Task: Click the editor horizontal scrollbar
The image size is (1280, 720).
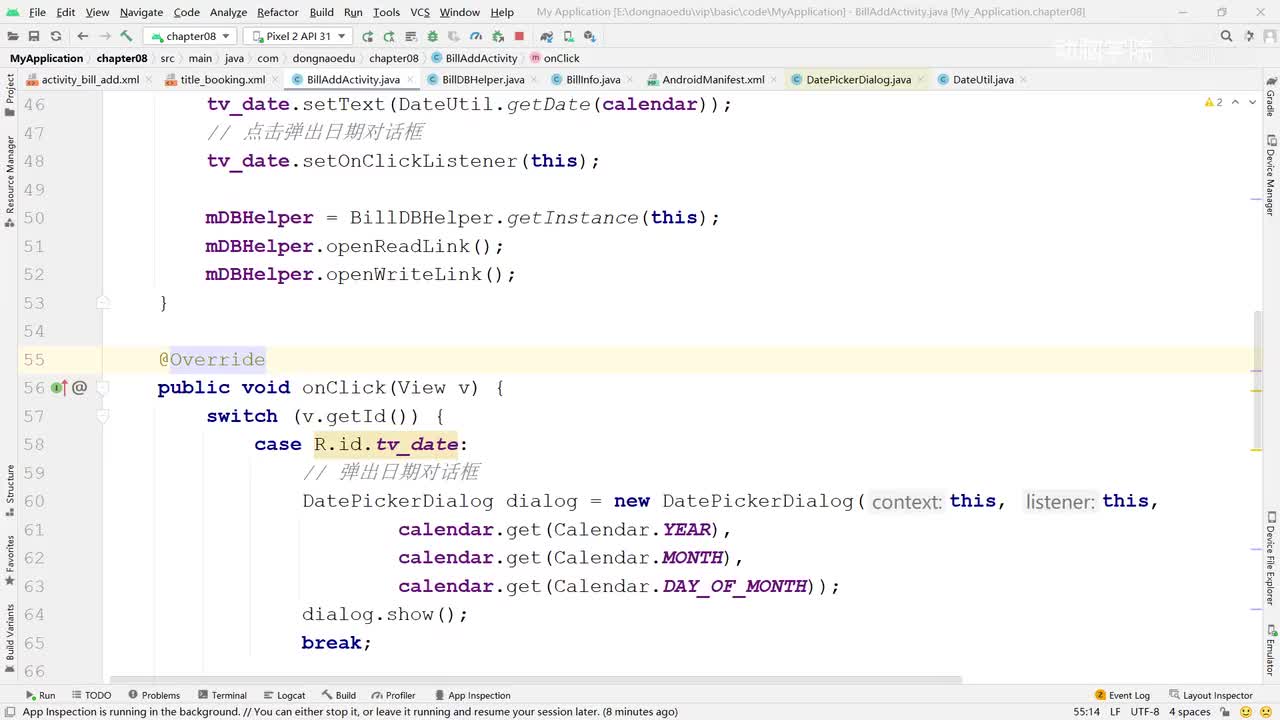Action: (536, 680)
